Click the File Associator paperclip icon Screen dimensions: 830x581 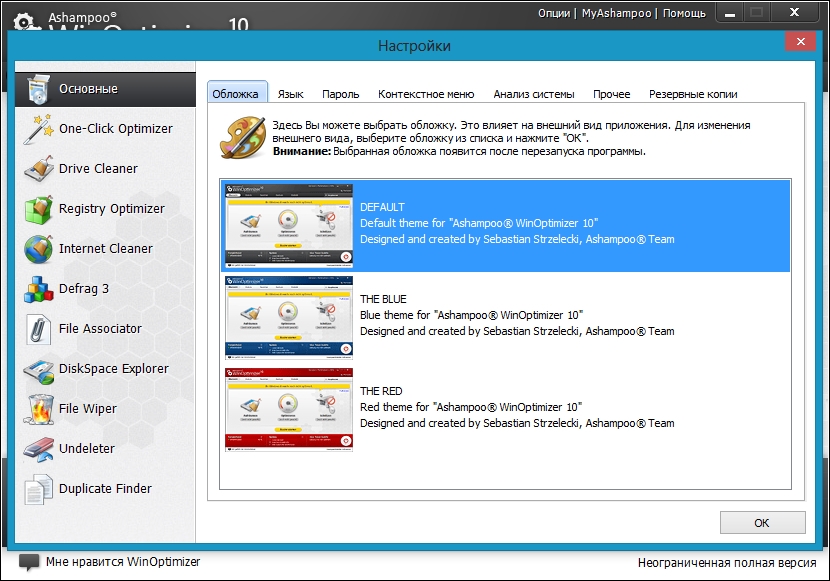coord(38,329)
